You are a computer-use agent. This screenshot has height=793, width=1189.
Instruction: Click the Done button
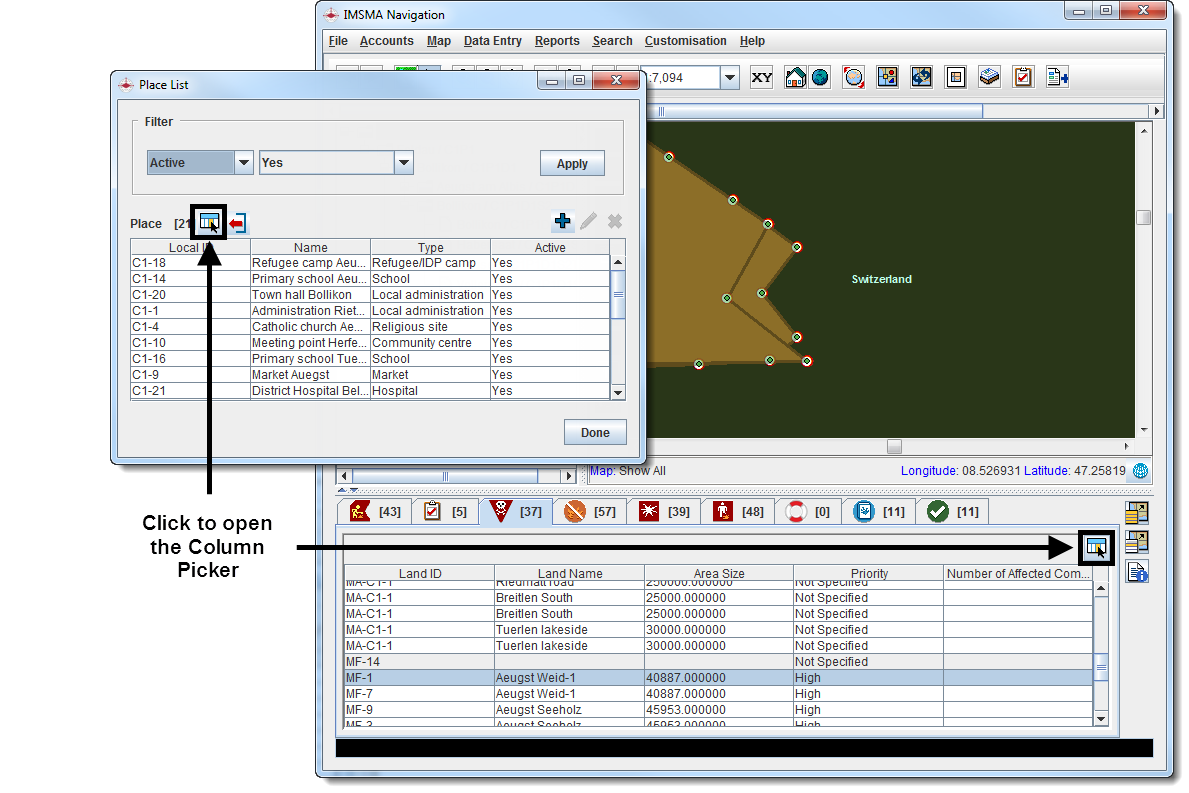point(595,433)
